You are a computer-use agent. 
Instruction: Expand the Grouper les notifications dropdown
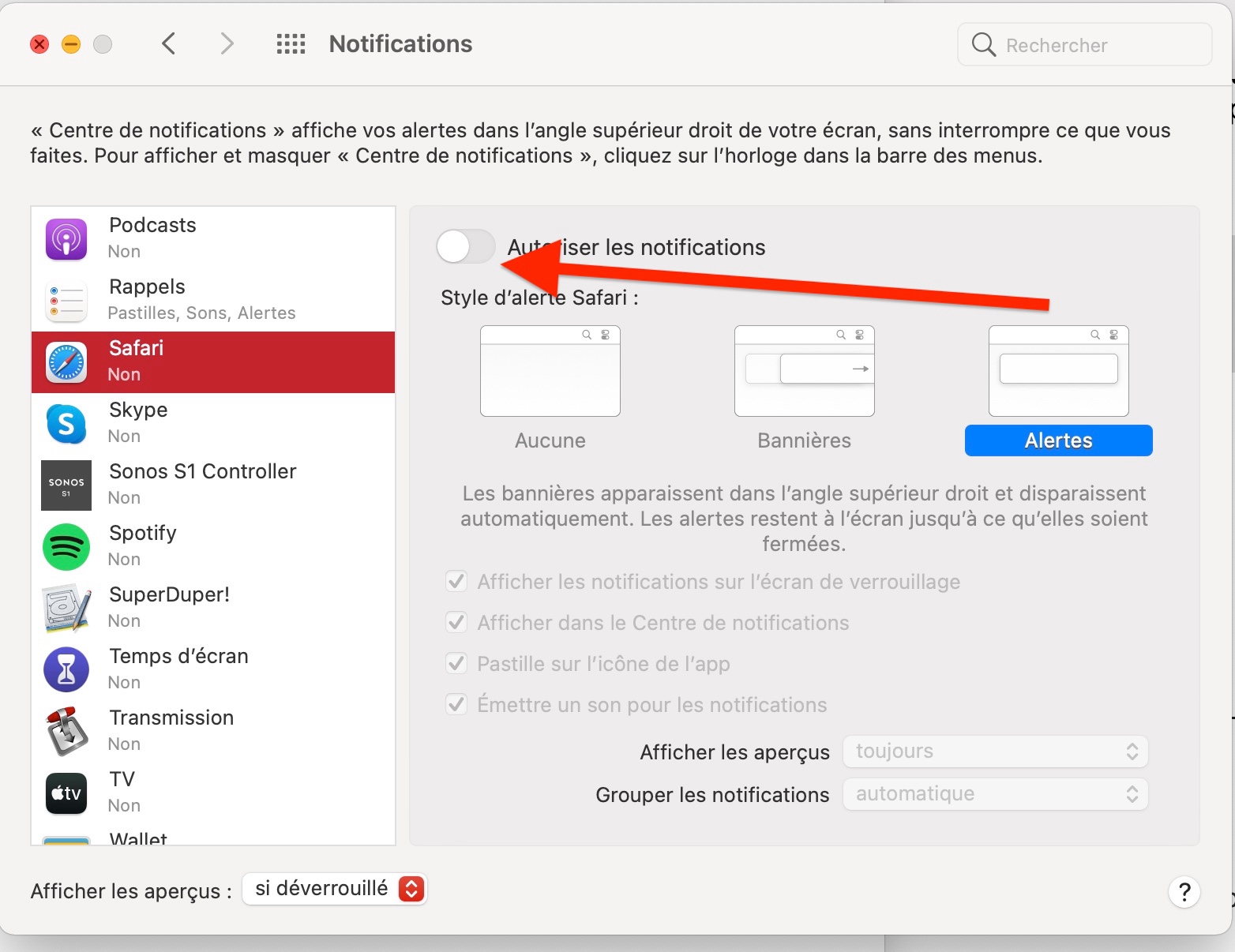pyautogui.click(x=995, y=794)
